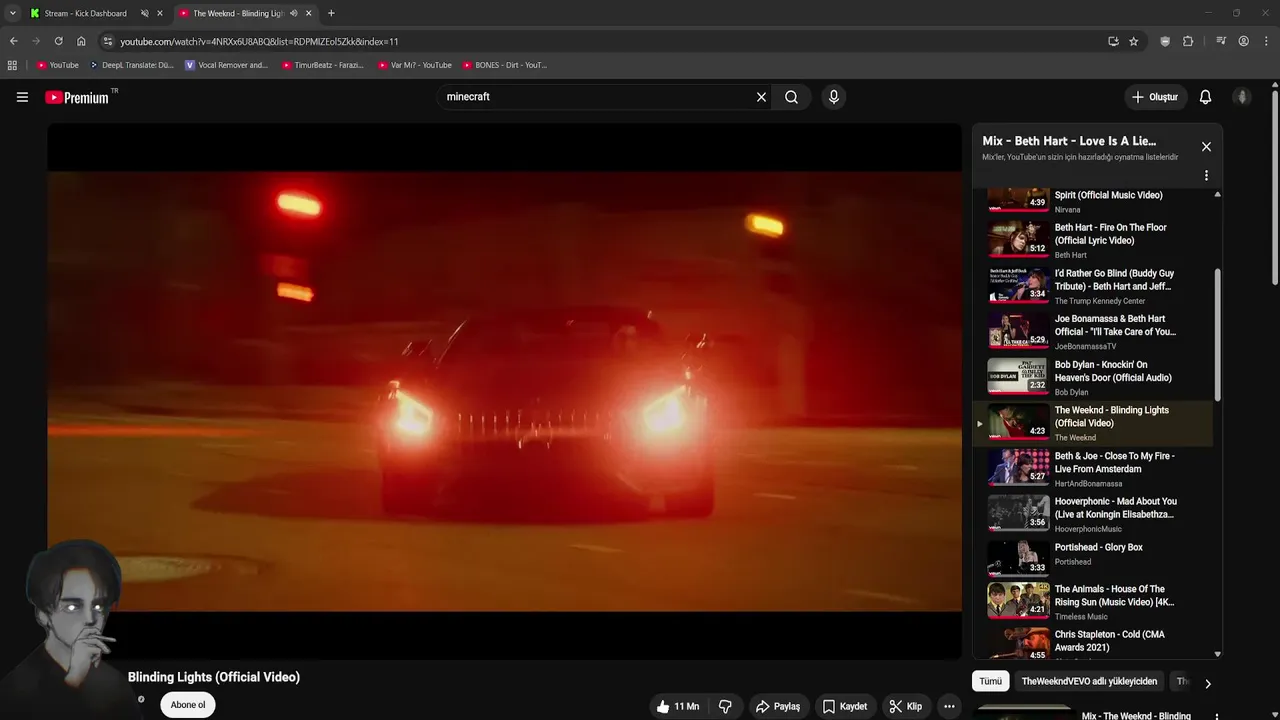
Task: Clear the minecraft search text
Action: (x=761, y=97)
